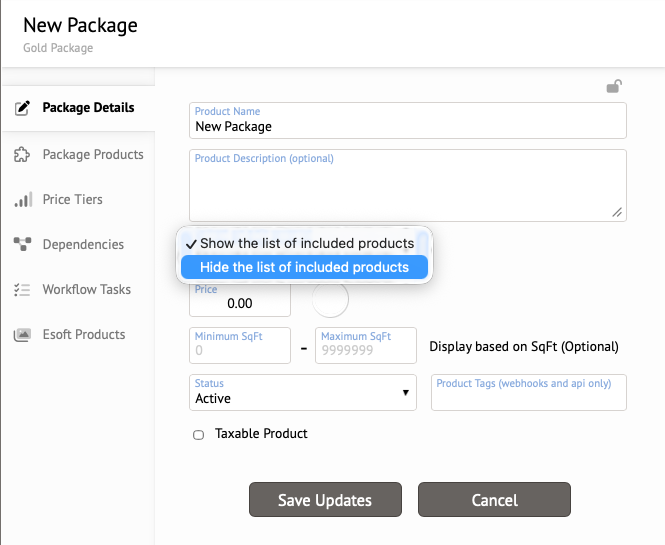
Task: Click the Status dropdown arrow
Action: point(406,392)
